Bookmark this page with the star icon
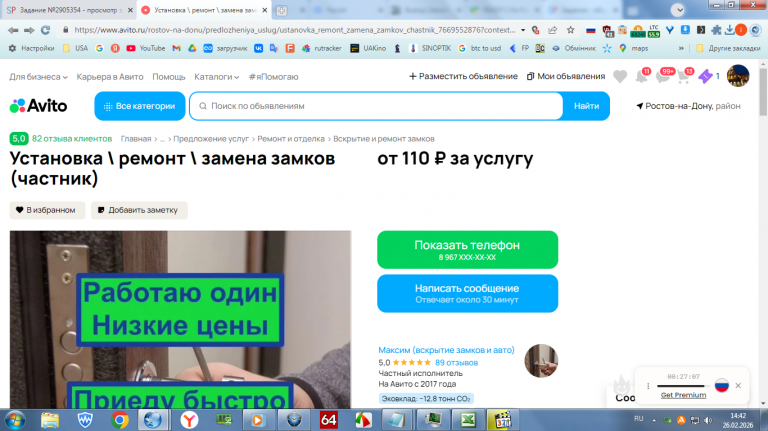The image size is (768, 431). pos(571,30)
